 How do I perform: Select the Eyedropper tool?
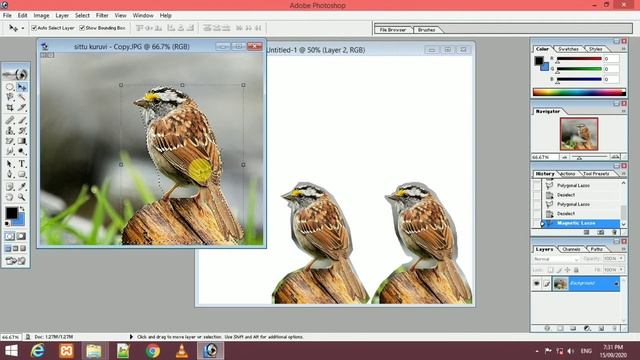click(22, 187)
